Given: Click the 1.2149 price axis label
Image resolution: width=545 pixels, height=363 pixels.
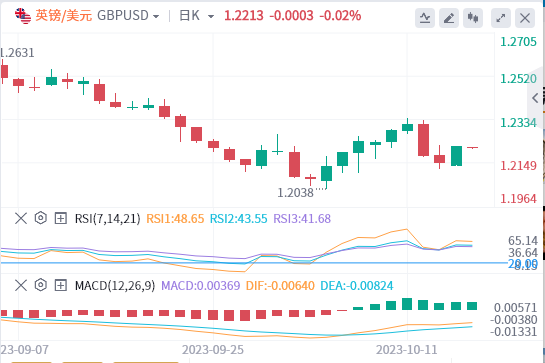Looking at the screenshot, I should (x=518, y=166).
